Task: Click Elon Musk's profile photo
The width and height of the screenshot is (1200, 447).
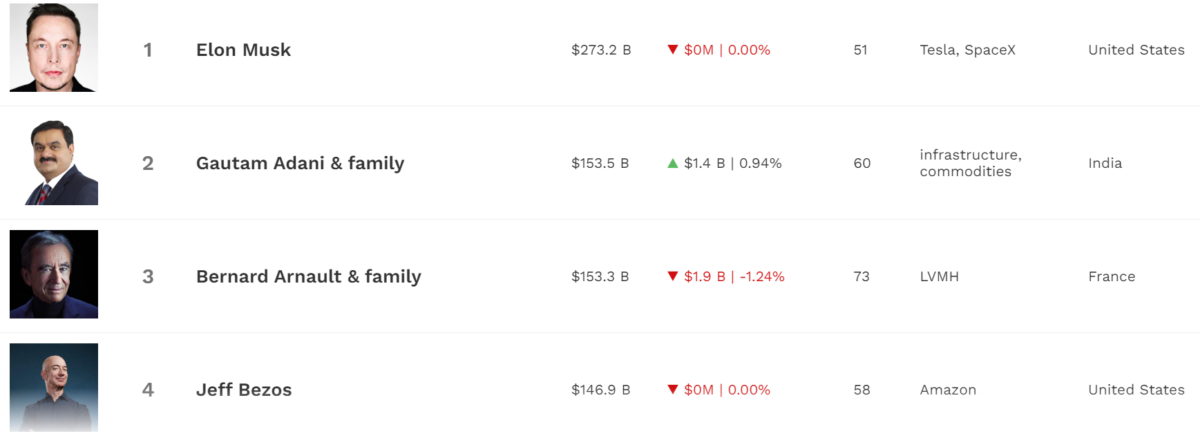Action: pyautogui.click(x=54, y=48)
